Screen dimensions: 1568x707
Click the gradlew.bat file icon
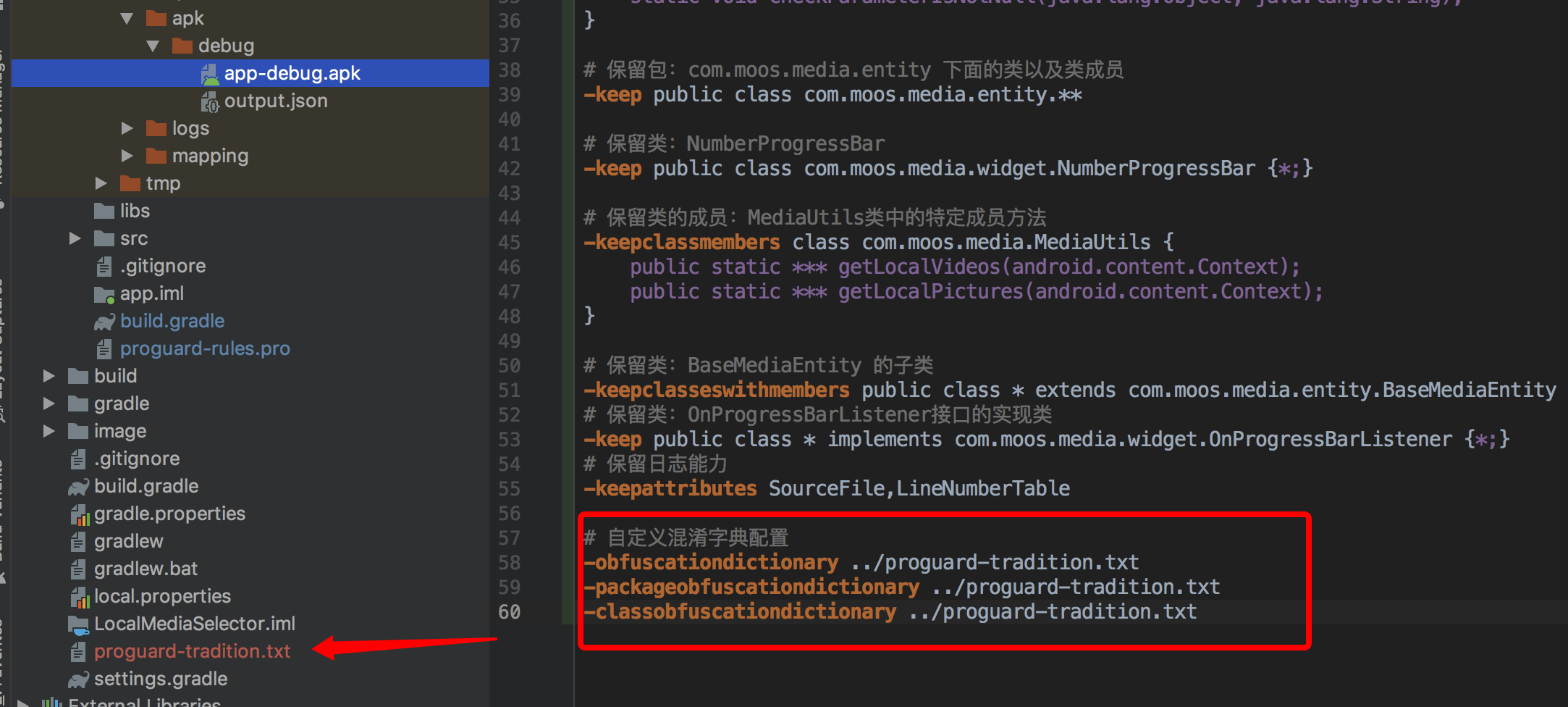tap(78, 569)
